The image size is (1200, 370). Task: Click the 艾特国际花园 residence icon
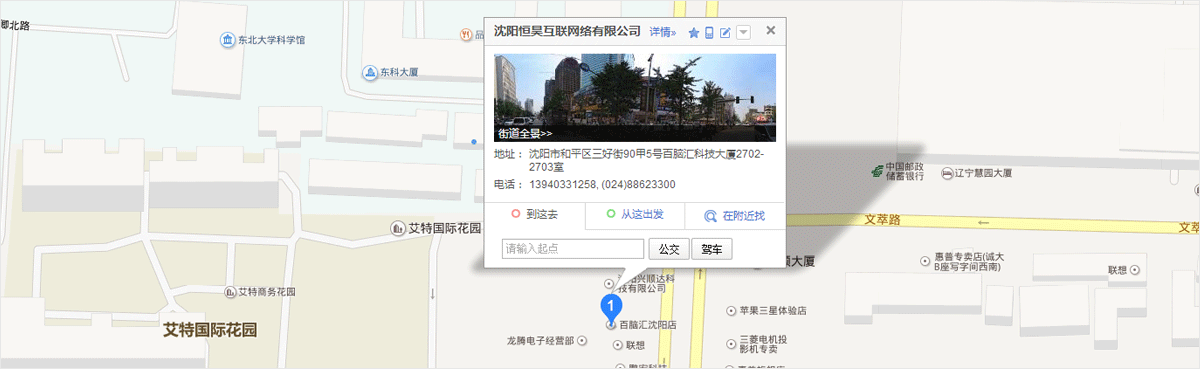(398, 228)
